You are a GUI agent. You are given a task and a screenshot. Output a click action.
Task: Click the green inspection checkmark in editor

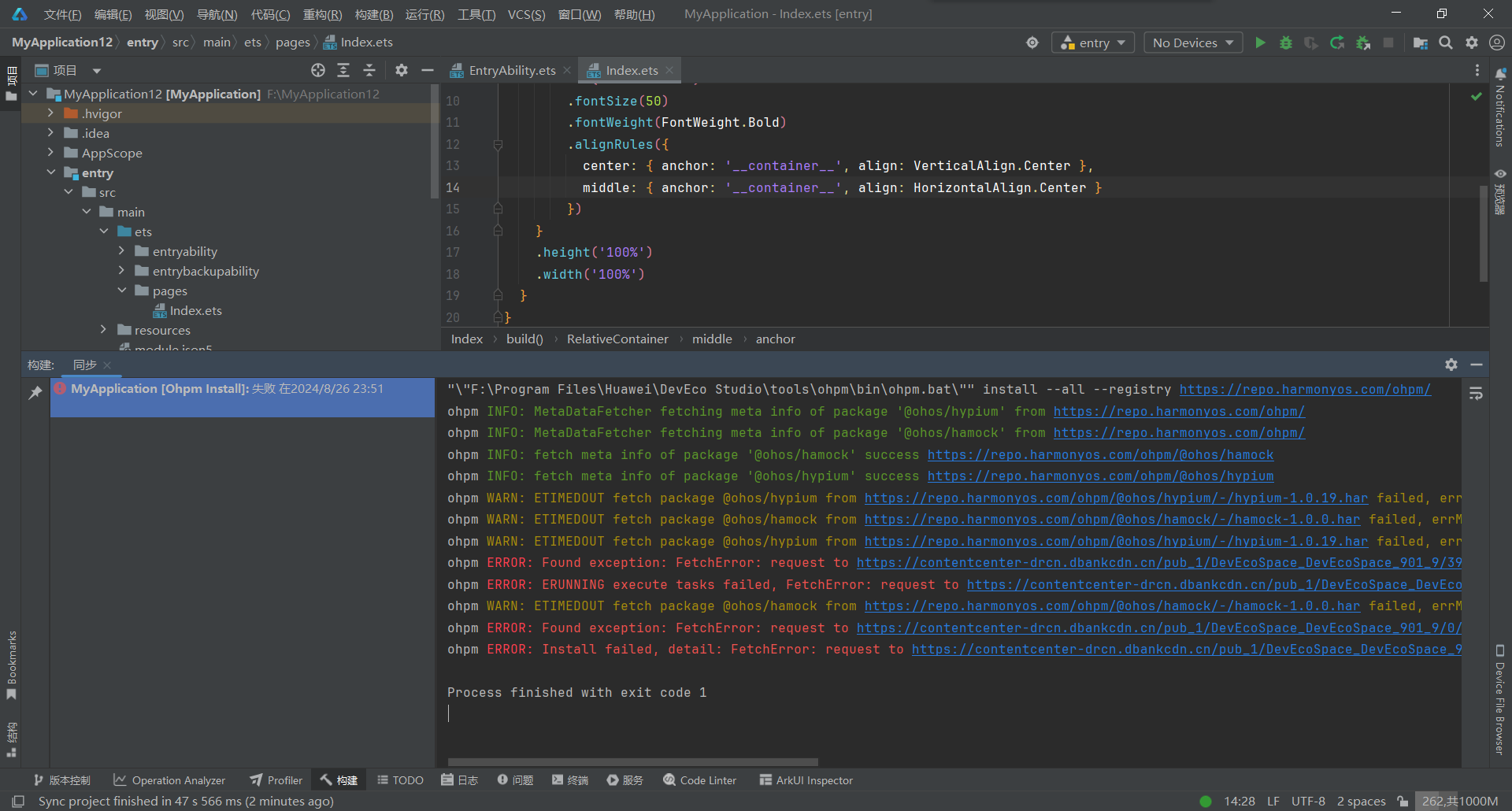[1477, 96]
